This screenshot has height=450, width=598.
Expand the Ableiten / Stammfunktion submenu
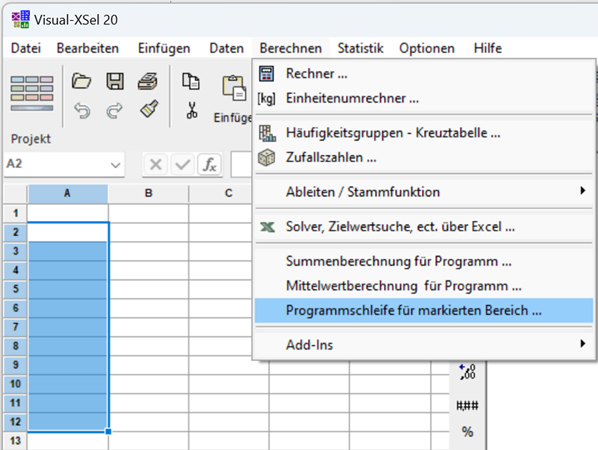(x=424, y=191)
